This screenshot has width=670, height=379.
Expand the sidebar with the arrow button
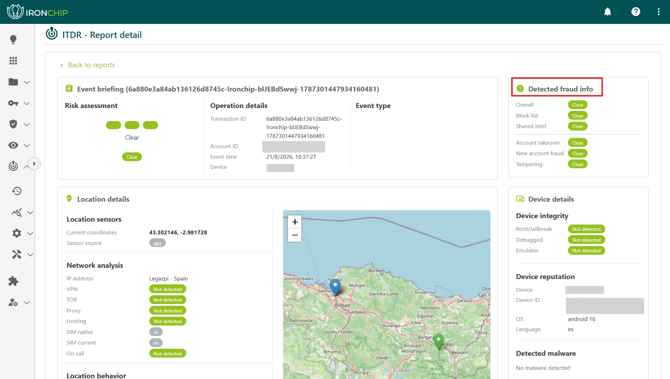tap(34, 164)
